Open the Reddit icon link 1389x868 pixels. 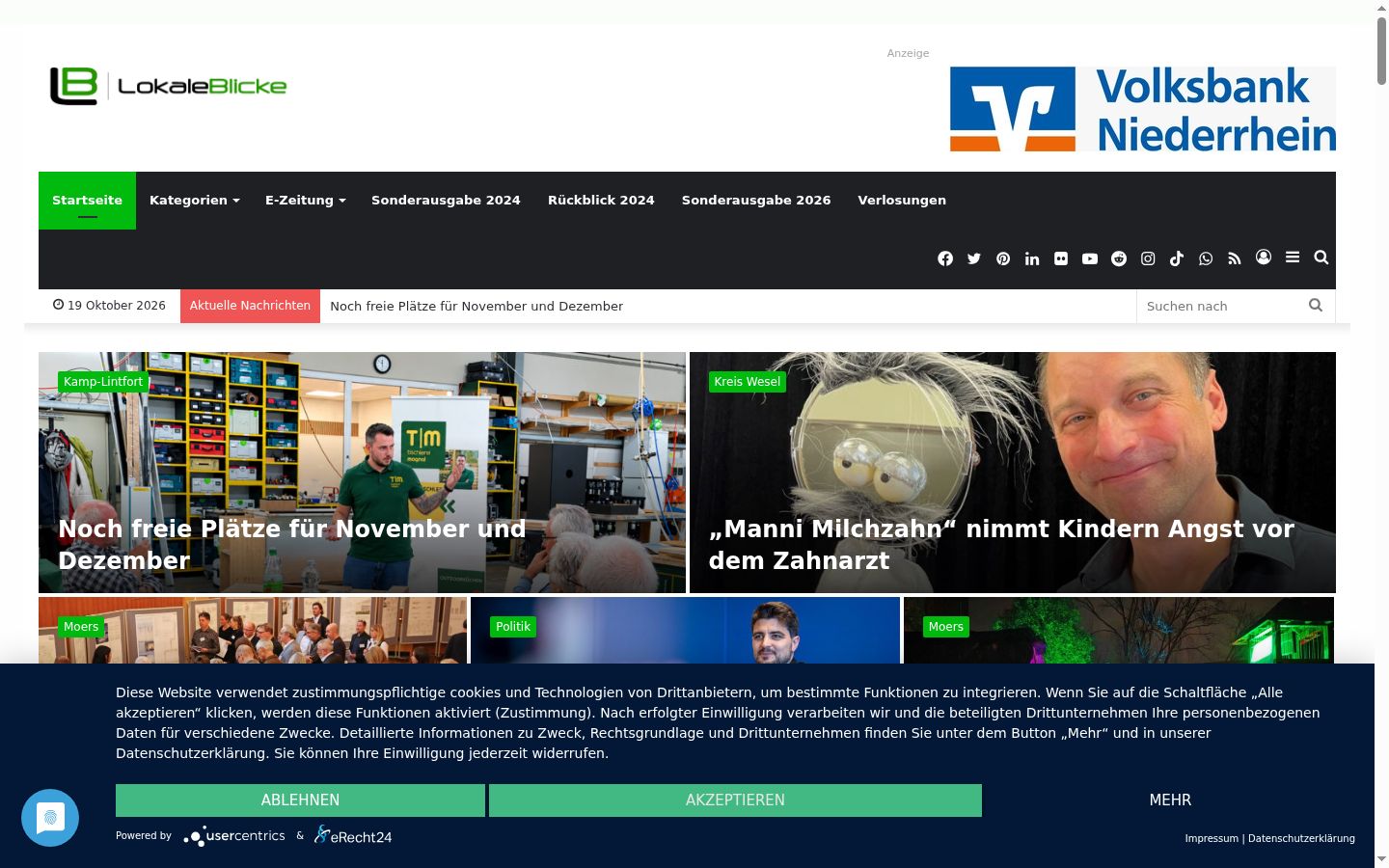(x=1119, y=258)
